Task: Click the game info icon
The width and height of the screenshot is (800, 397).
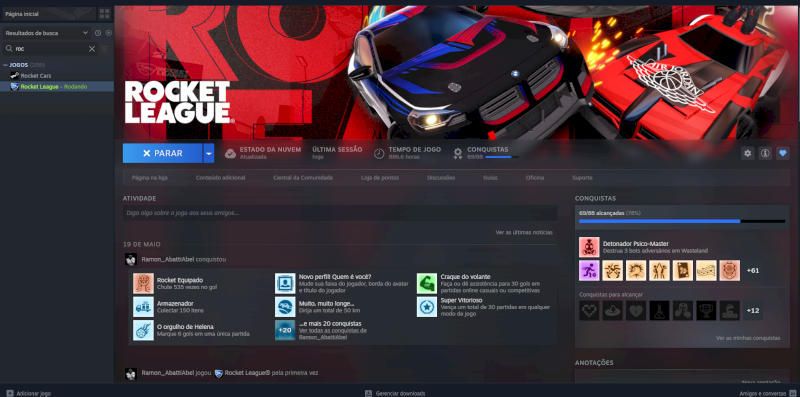Action: click(x=765, y=153)
